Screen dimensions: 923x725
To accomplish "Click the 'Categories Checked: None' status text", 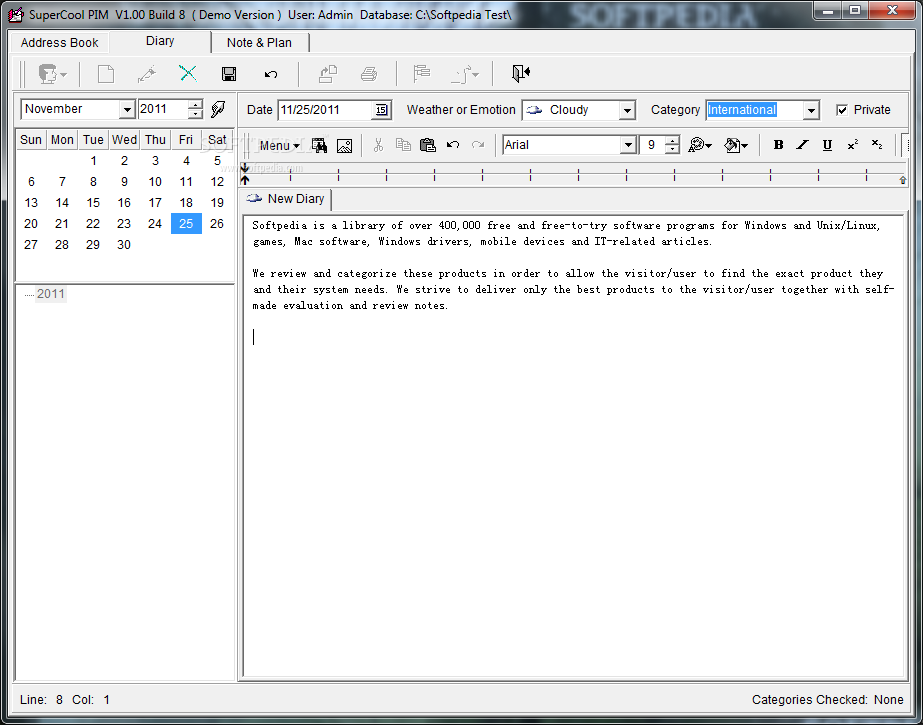I will click(x=827, y=700).
